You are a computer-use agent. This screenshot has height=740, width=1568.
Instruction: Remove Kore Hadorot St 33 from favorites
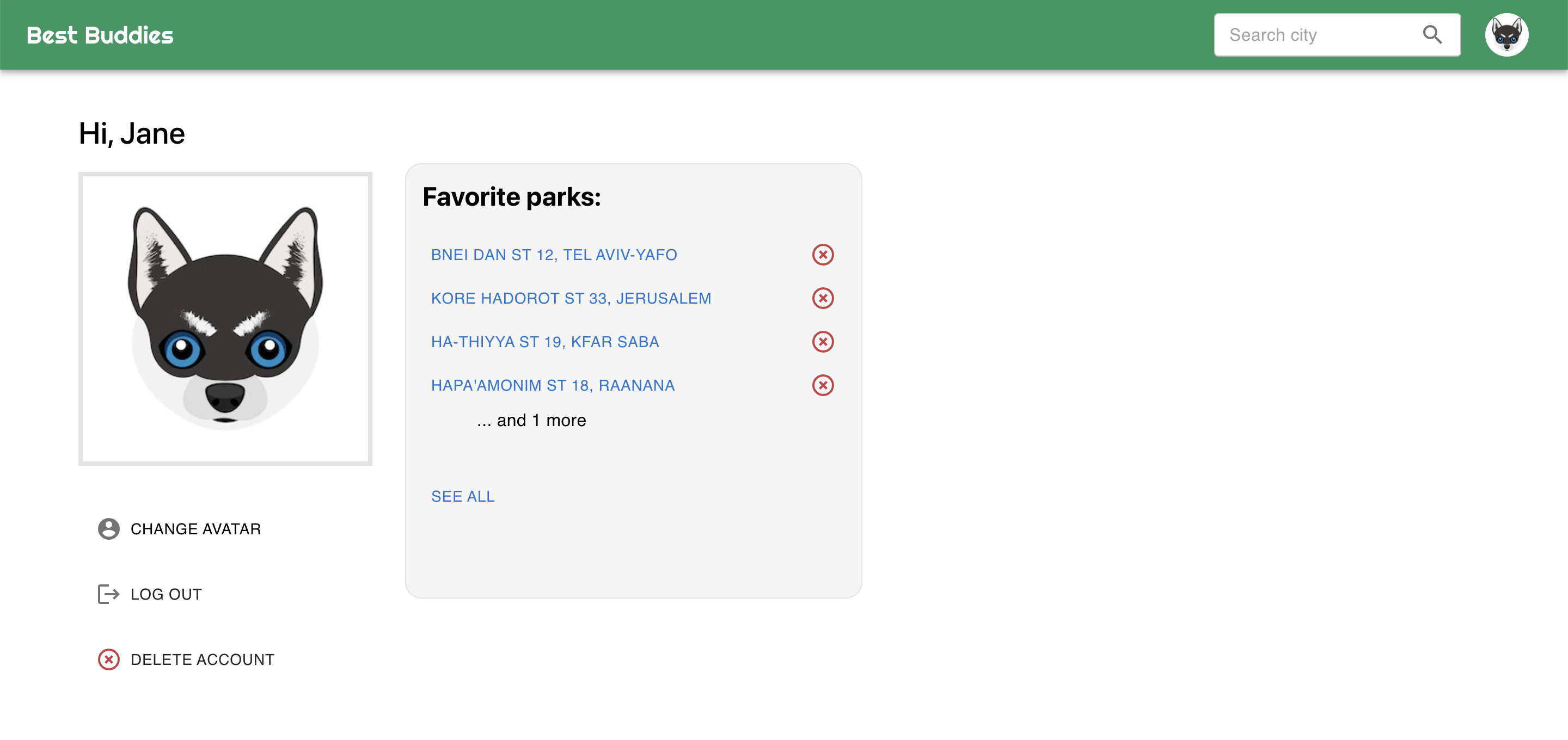click(823, 298)
